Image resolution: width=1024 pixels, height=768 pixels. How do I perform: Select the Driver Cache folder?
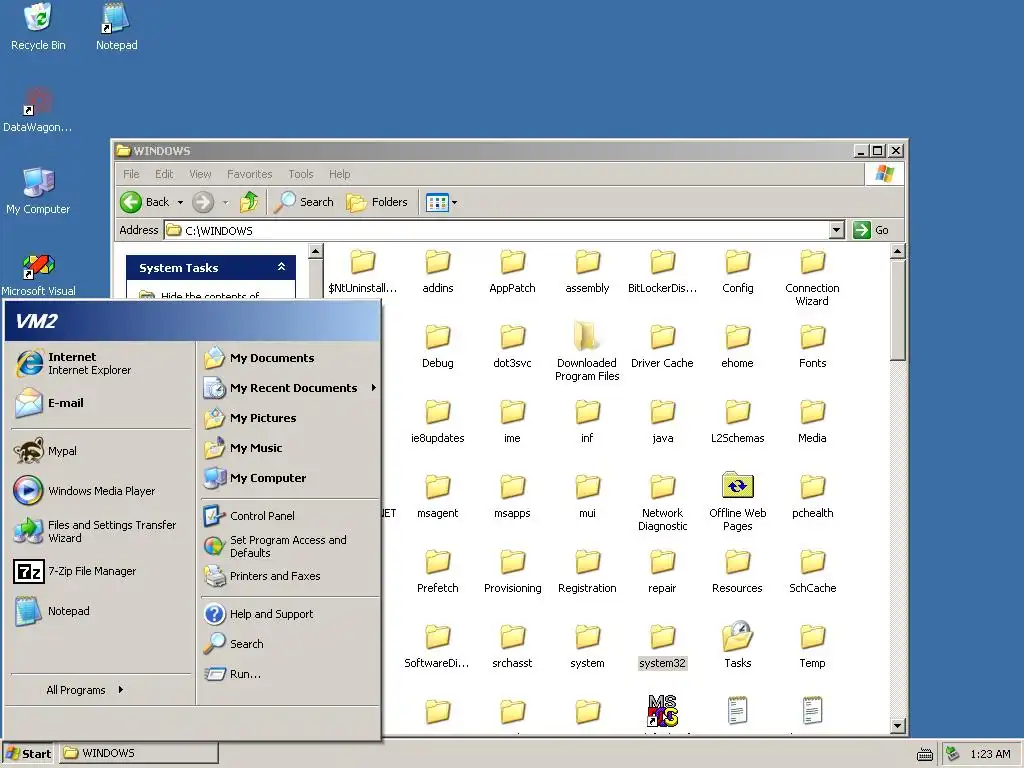pos(662,346)
